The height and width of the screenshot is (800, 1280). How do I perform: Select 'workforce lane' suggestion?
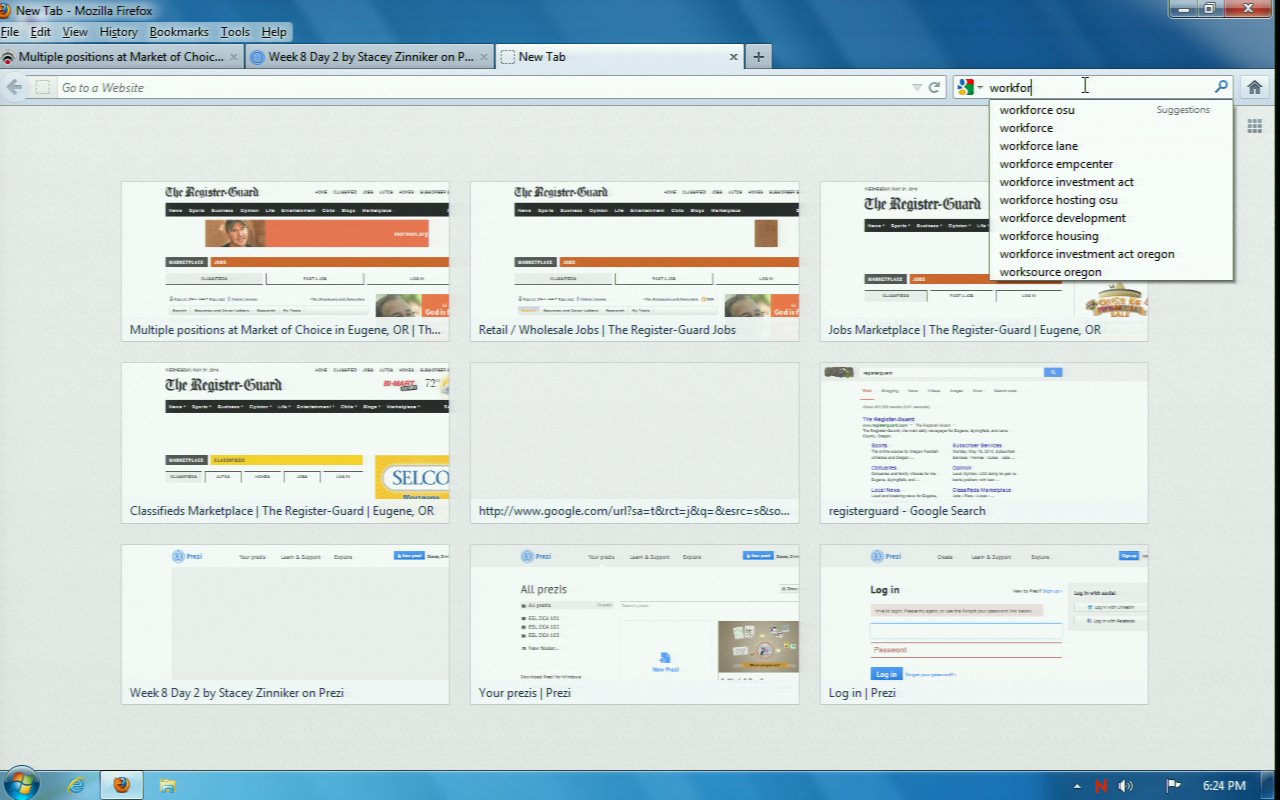(x=1038, y=146)
